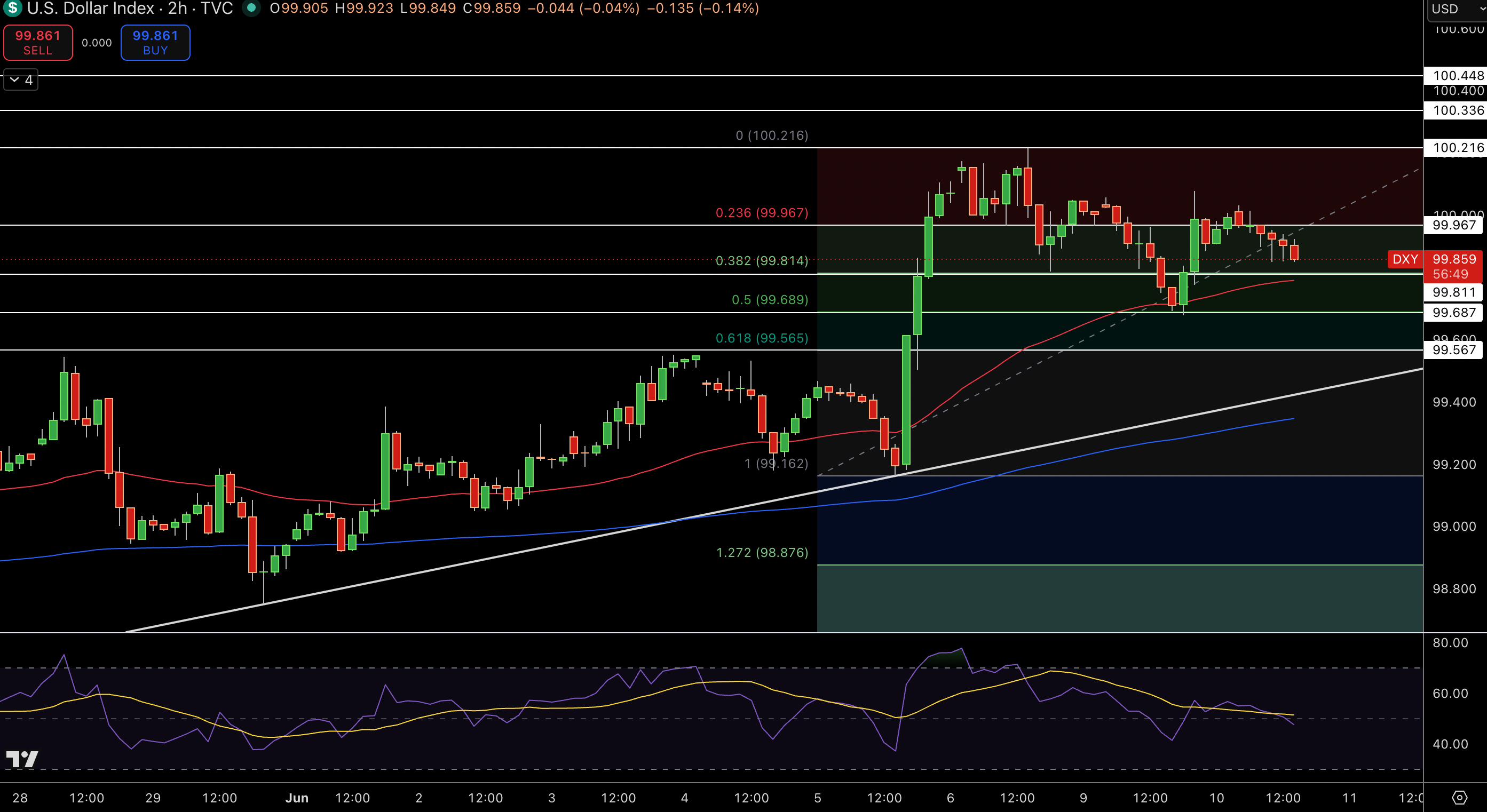Open chart settings gear icon
Image resolution: width=1487 pixels, height=812 pixels.
(1459, 798)
